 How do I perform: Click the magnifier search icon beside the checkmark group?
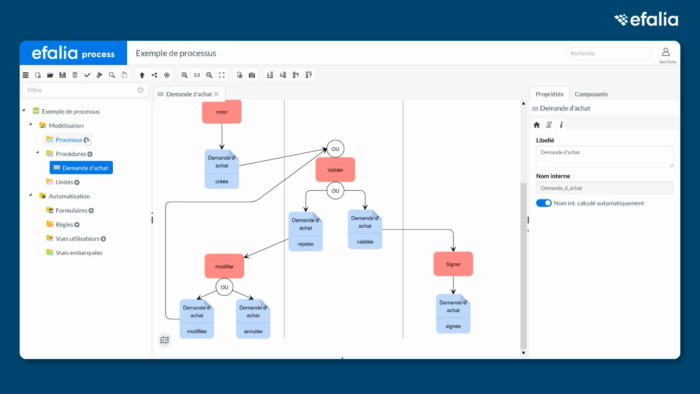112,75
